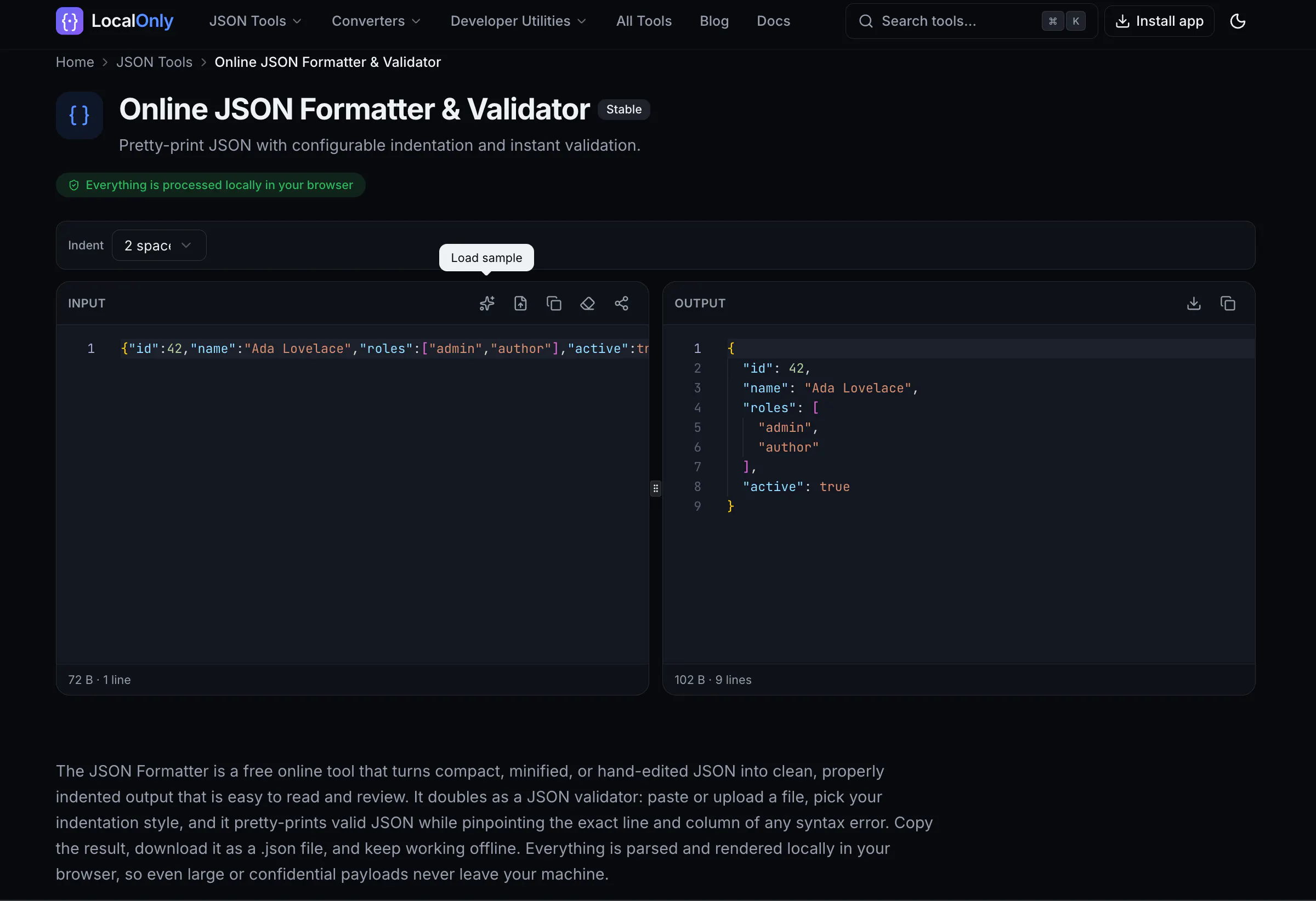Click the Install app button
The width and height of the screenshot is (1316, 901).
tap(1159, 21)
